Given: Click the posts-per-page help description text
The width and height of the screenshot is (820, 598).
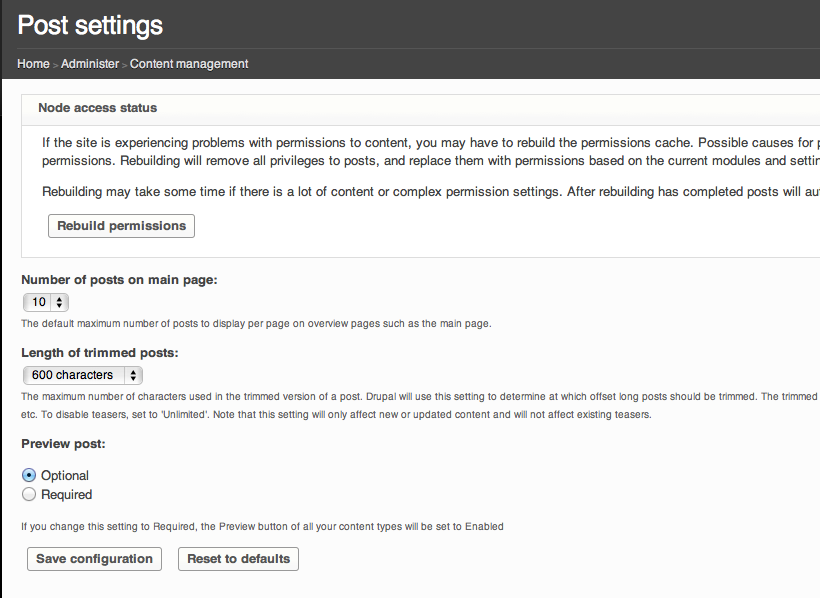Looking at the screenshot, I should point(256,324).
